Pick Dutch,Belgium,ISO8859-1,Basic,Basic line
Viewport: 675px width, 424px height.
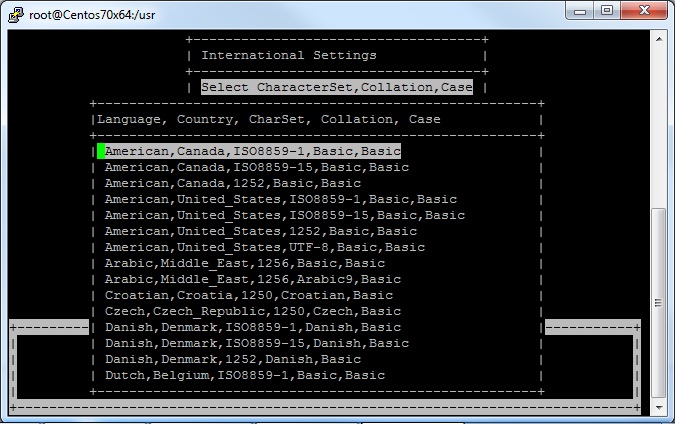pyautogui.click(x=244, y=376)
